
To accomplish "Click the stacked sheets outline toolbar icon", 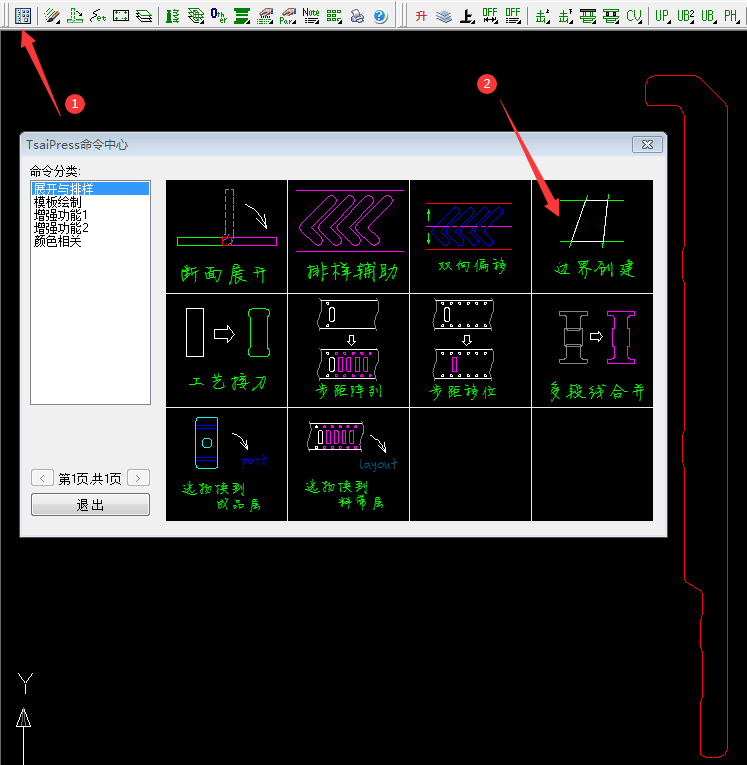I will coord(144,16).
